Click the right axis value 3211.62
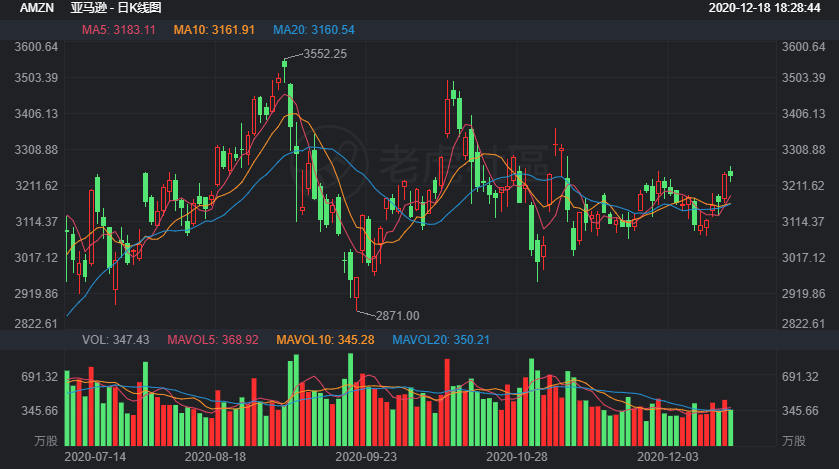 click(804, 186)
